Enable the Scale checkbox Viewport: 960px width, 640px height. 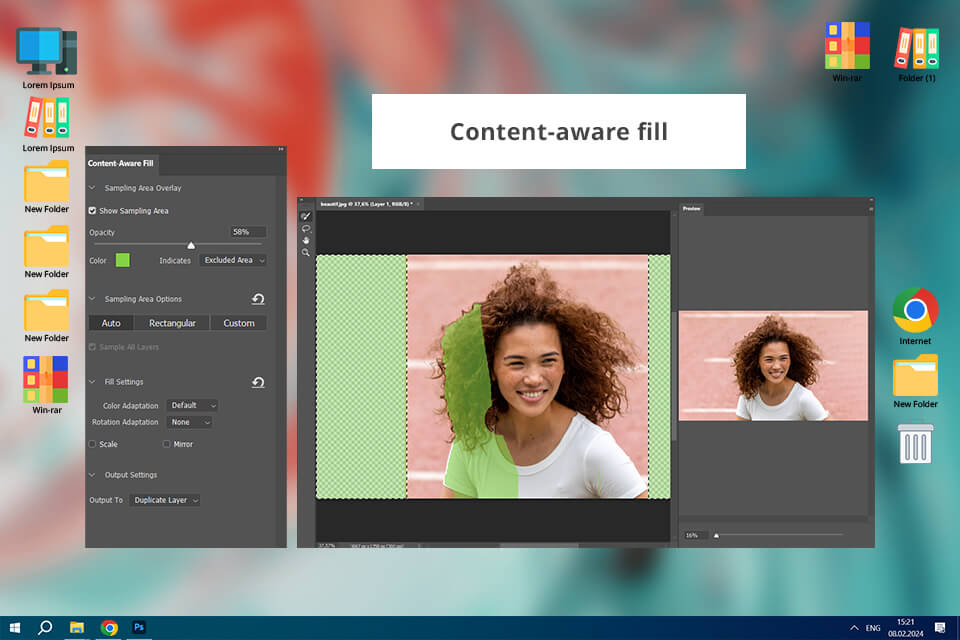(x=93, y=444)
